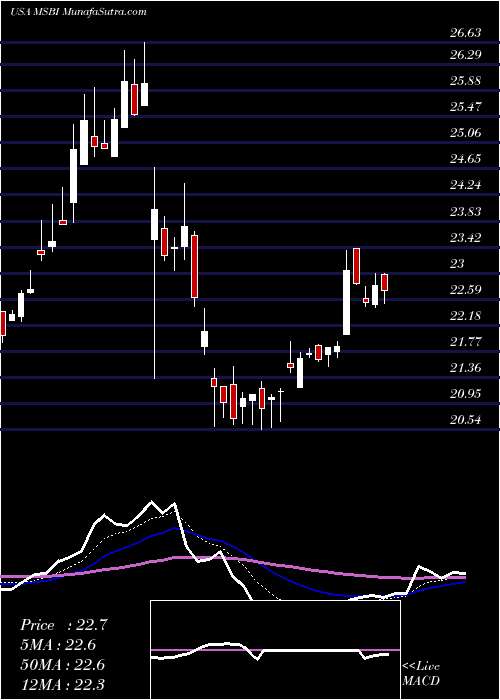
Task: Click the 21.36 price axis label
Action: [x=466, y=368]
